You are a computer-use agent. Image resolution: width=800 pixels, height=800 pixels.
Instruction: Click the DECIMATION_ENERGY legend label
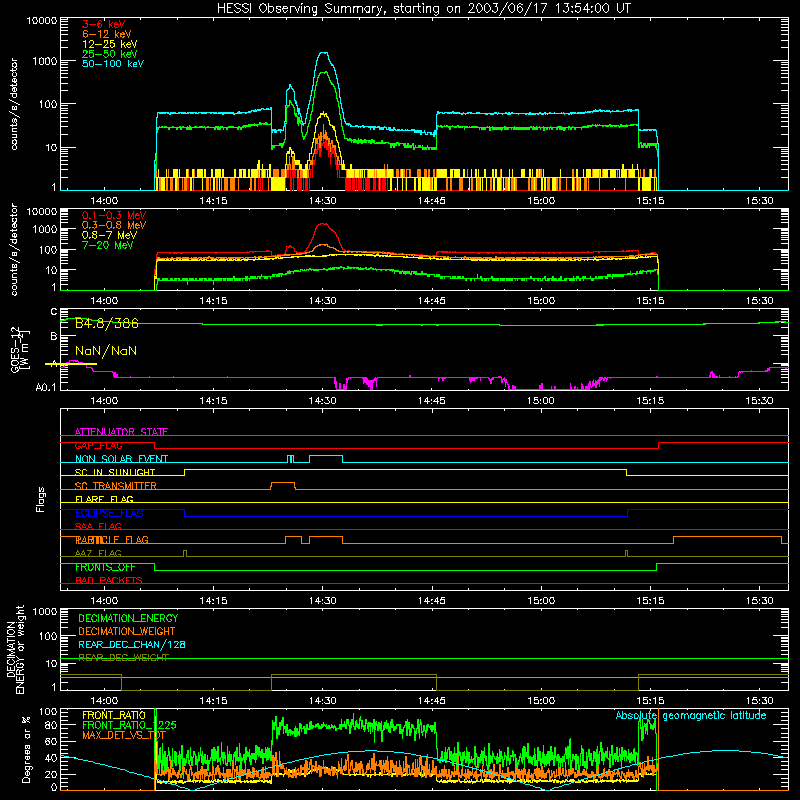[128, 618]
